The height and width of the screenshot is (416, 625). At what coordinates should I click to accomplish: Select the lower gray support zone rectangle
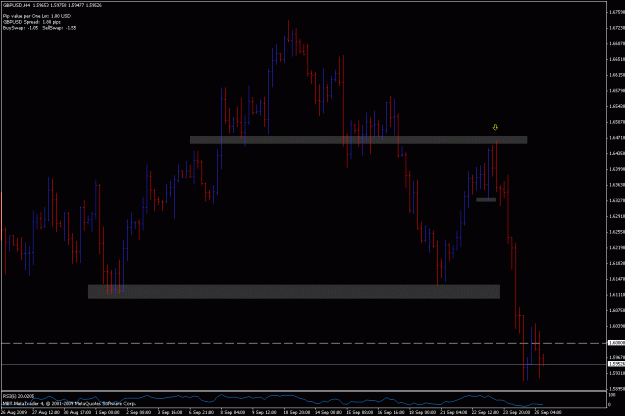[x=294, y=291]
